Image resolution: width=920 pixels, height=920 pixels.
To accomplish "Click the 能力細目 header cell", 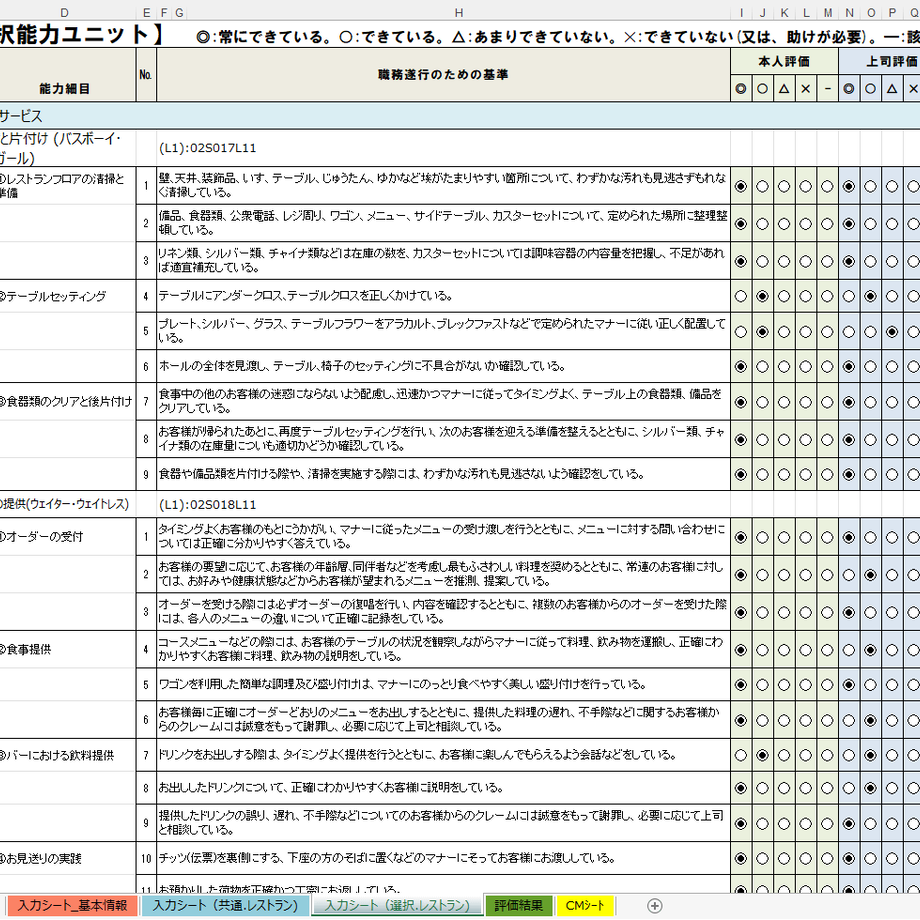I will tap(67, 75).
